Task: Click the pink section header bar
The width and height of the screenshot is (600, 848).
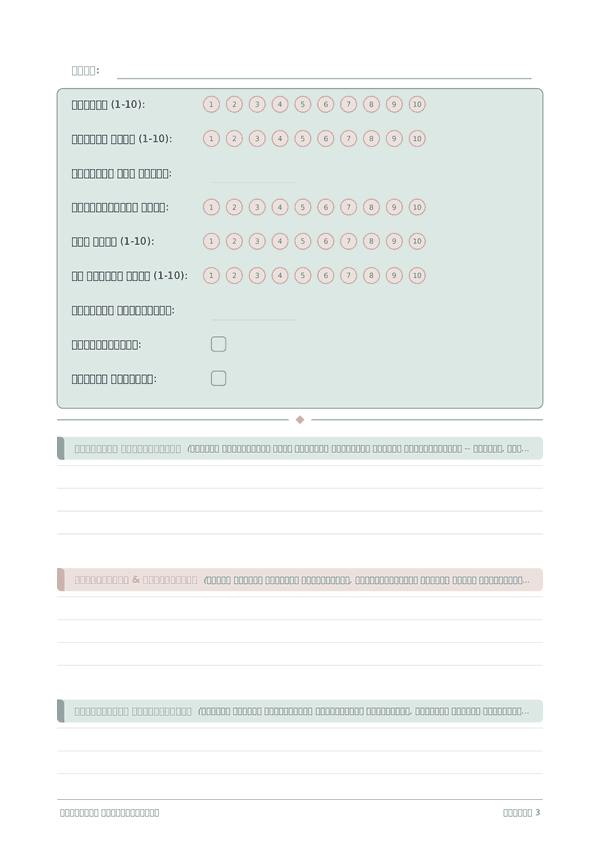Action: (300, 580)
